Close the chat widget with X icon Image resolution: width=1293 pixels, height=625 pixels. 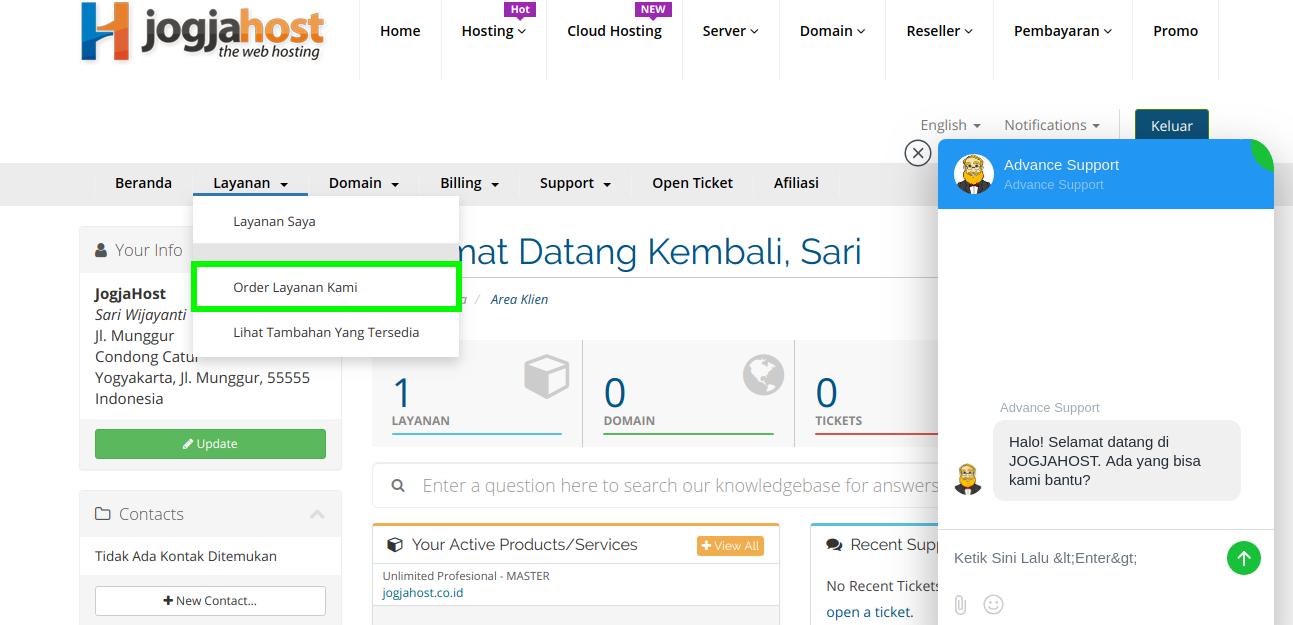(x=917, y=153)
